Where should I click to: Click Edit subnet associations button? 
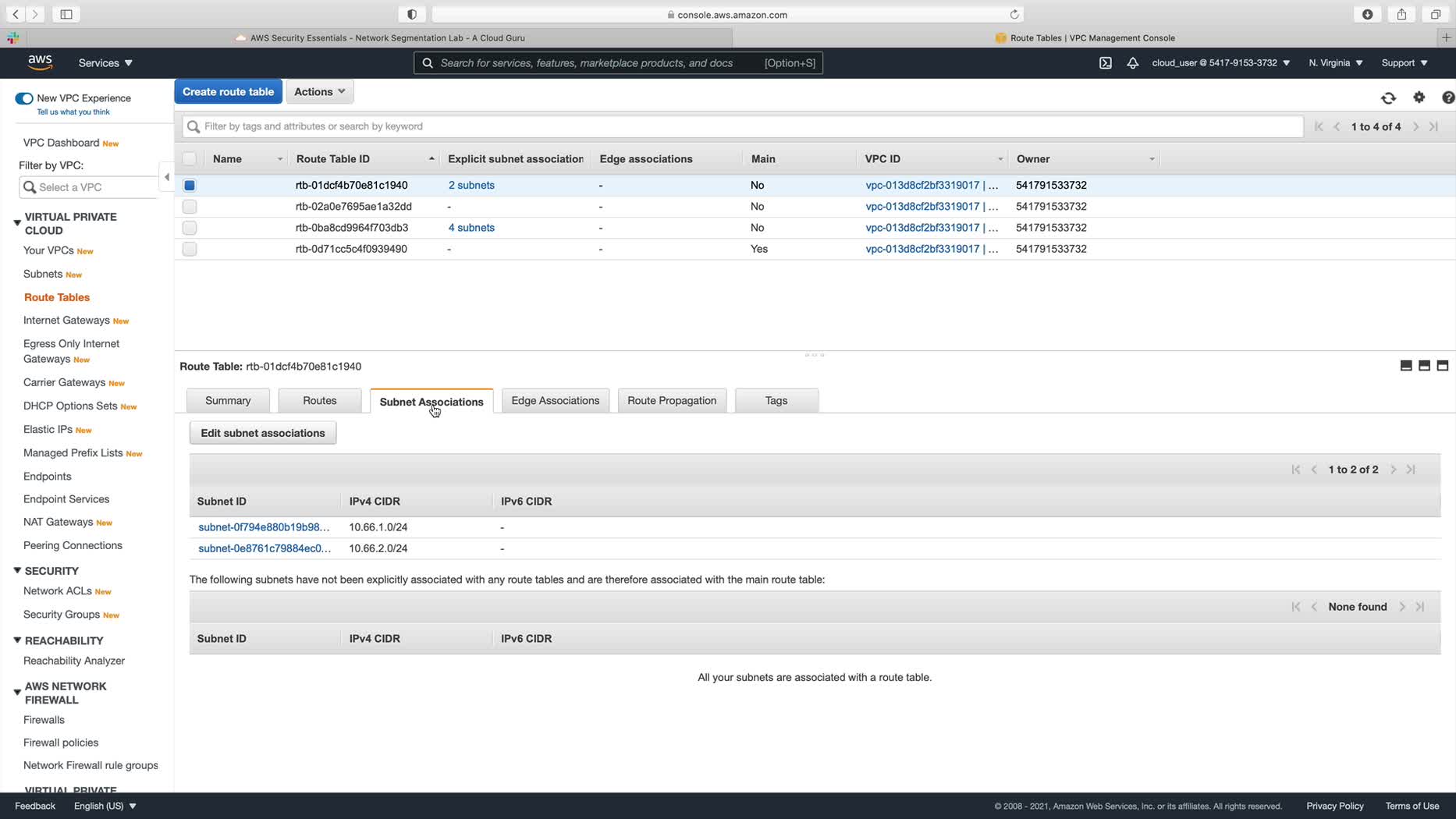(263, 433)
